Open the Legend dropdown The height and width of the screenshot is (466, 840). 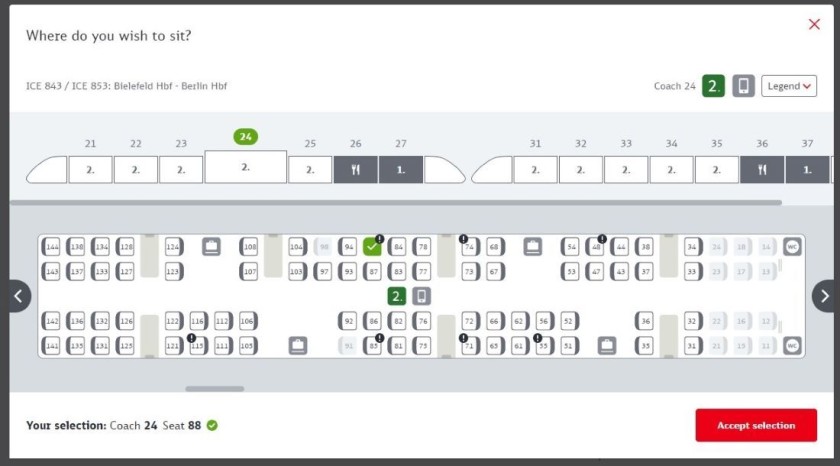point(789,86)
